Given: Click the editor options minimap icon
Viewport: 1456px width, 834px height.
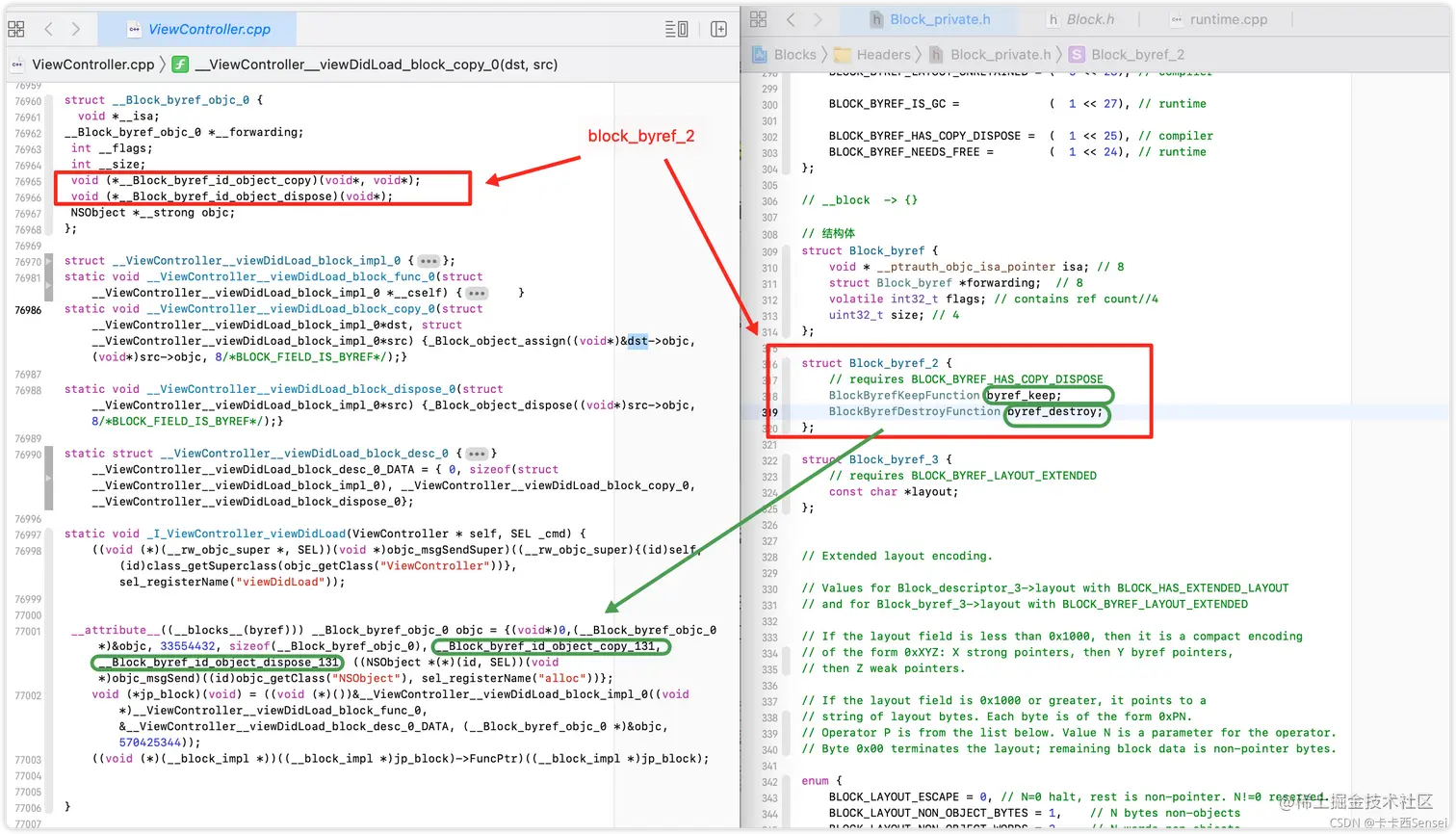Looking at the screenshot, I should coord(676,29).
